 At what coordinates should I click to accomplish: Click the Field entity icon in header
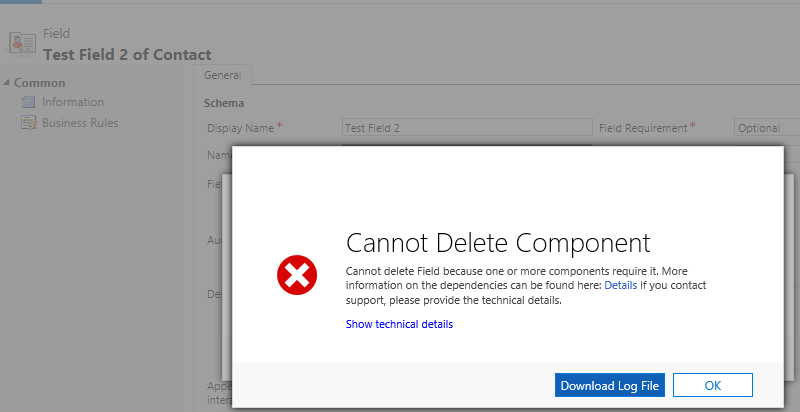21,44
